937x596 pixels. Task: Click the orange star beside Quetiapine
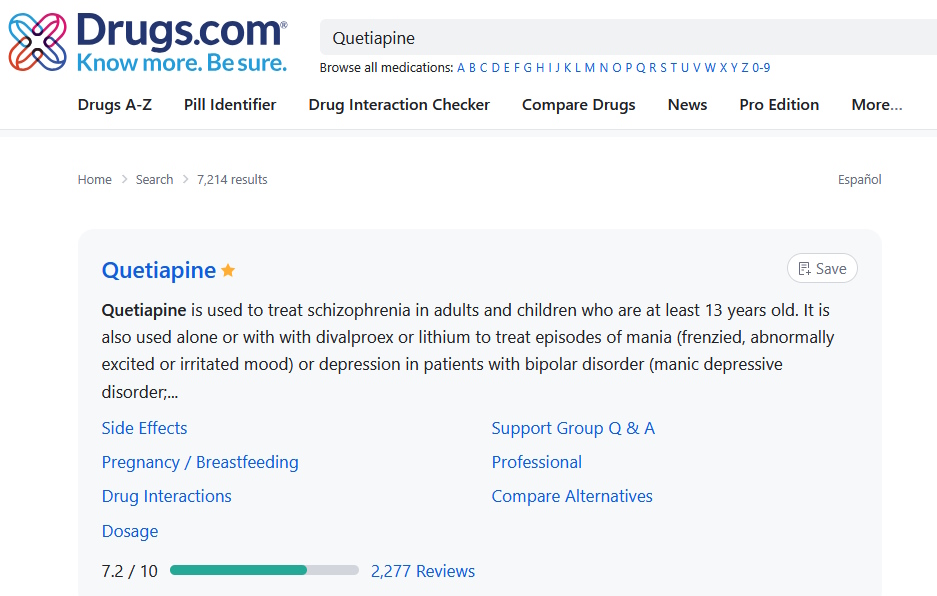(228, 271)
